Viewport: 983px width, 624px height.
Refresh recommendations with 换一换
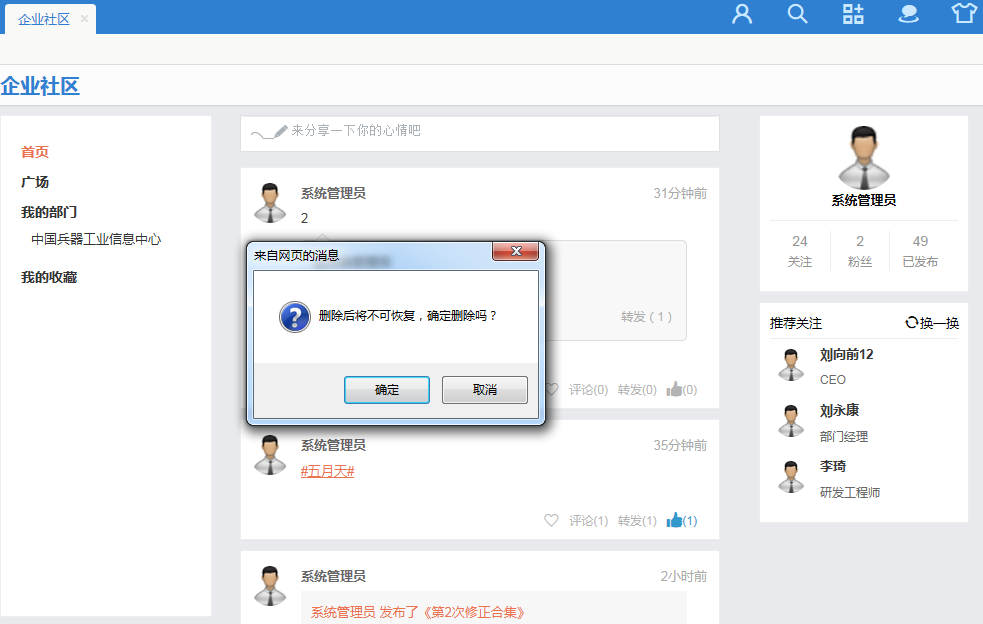coord(932,323)
